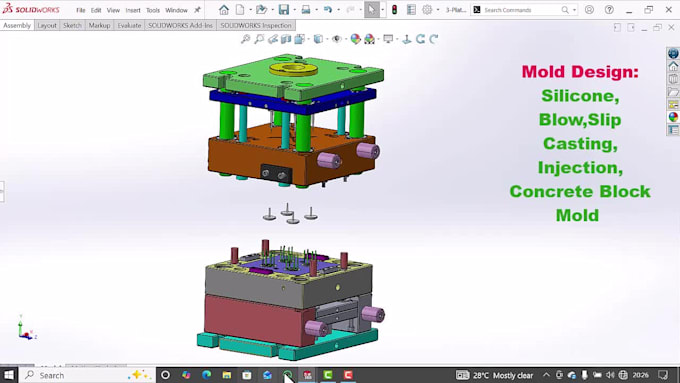
Task: Expand the Options gear dropdown arrow
Action: (438, 10)
